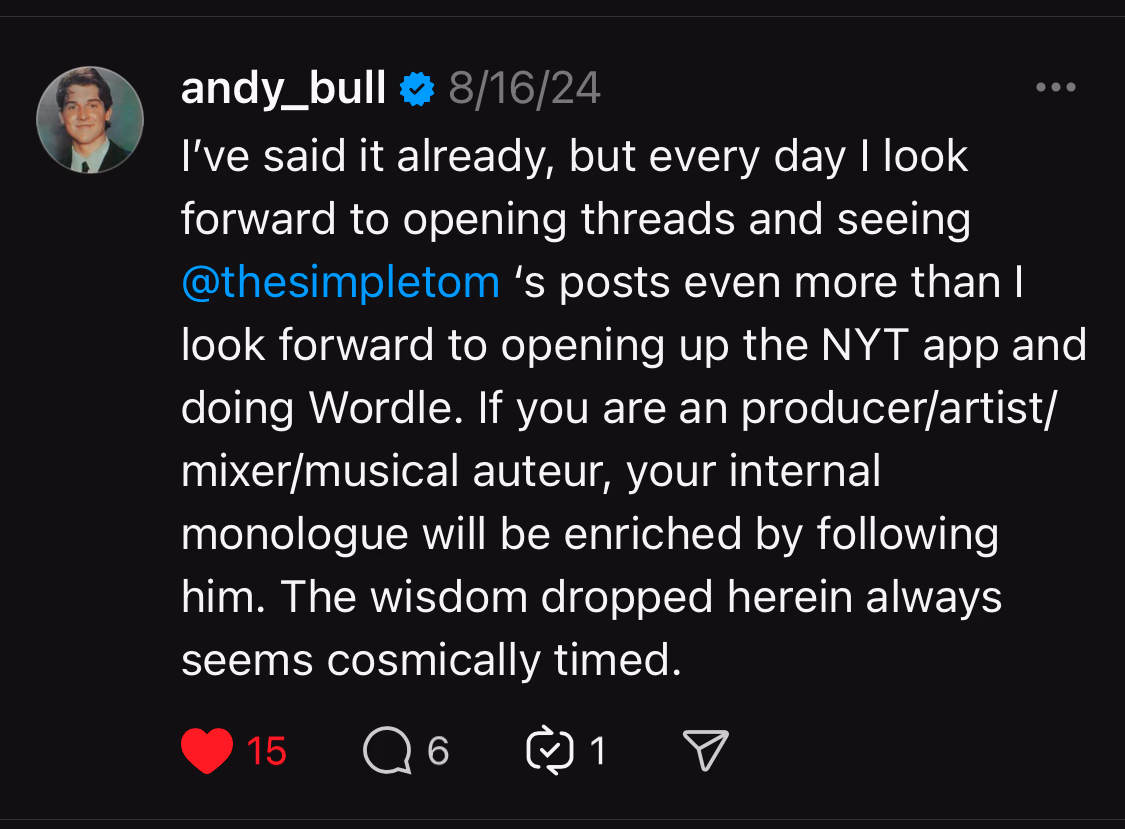
Task: Open andy_bull's profile picture
Action: tap(90, 120)
